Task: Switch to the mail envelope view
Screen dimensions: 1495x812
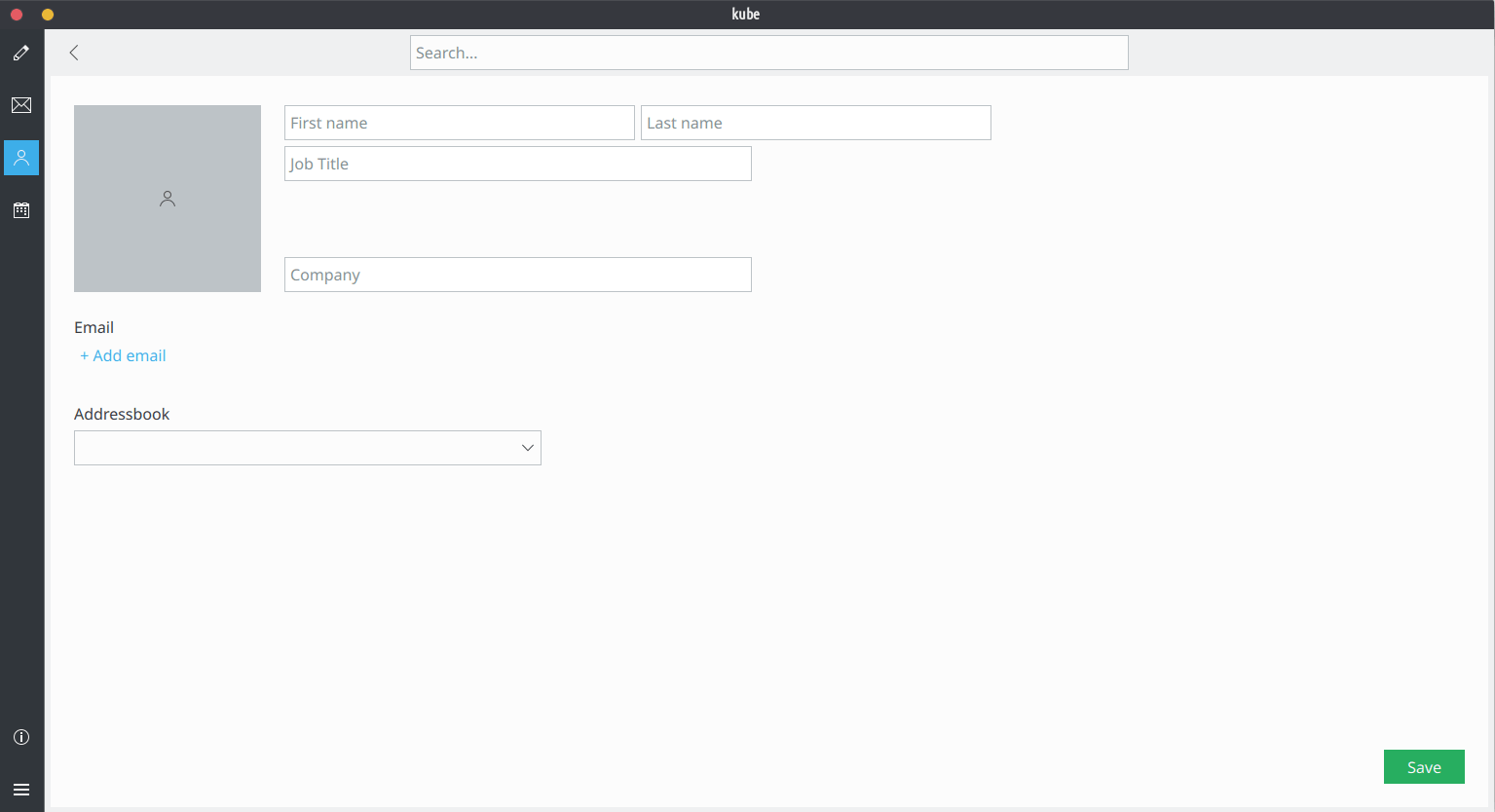Action: point(21,105)
